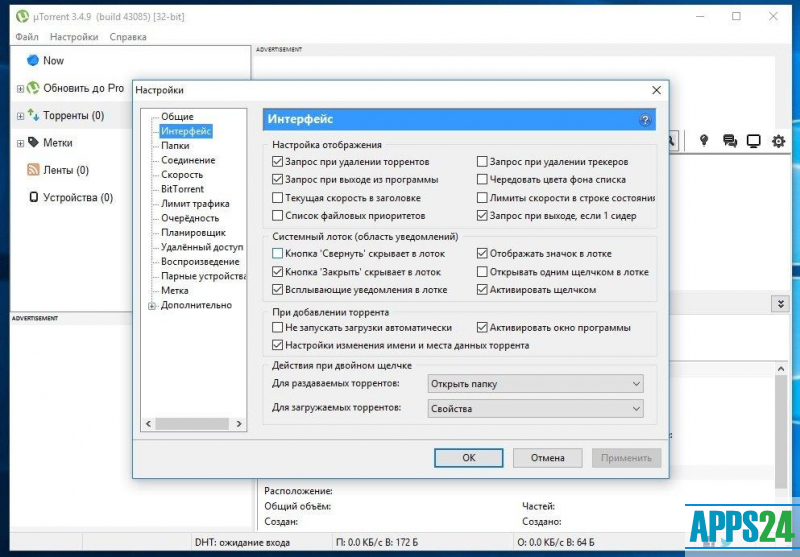Screen dimensions: 800x557
Task: Click the Торренты arrows icon
Action: pos(33,115)
